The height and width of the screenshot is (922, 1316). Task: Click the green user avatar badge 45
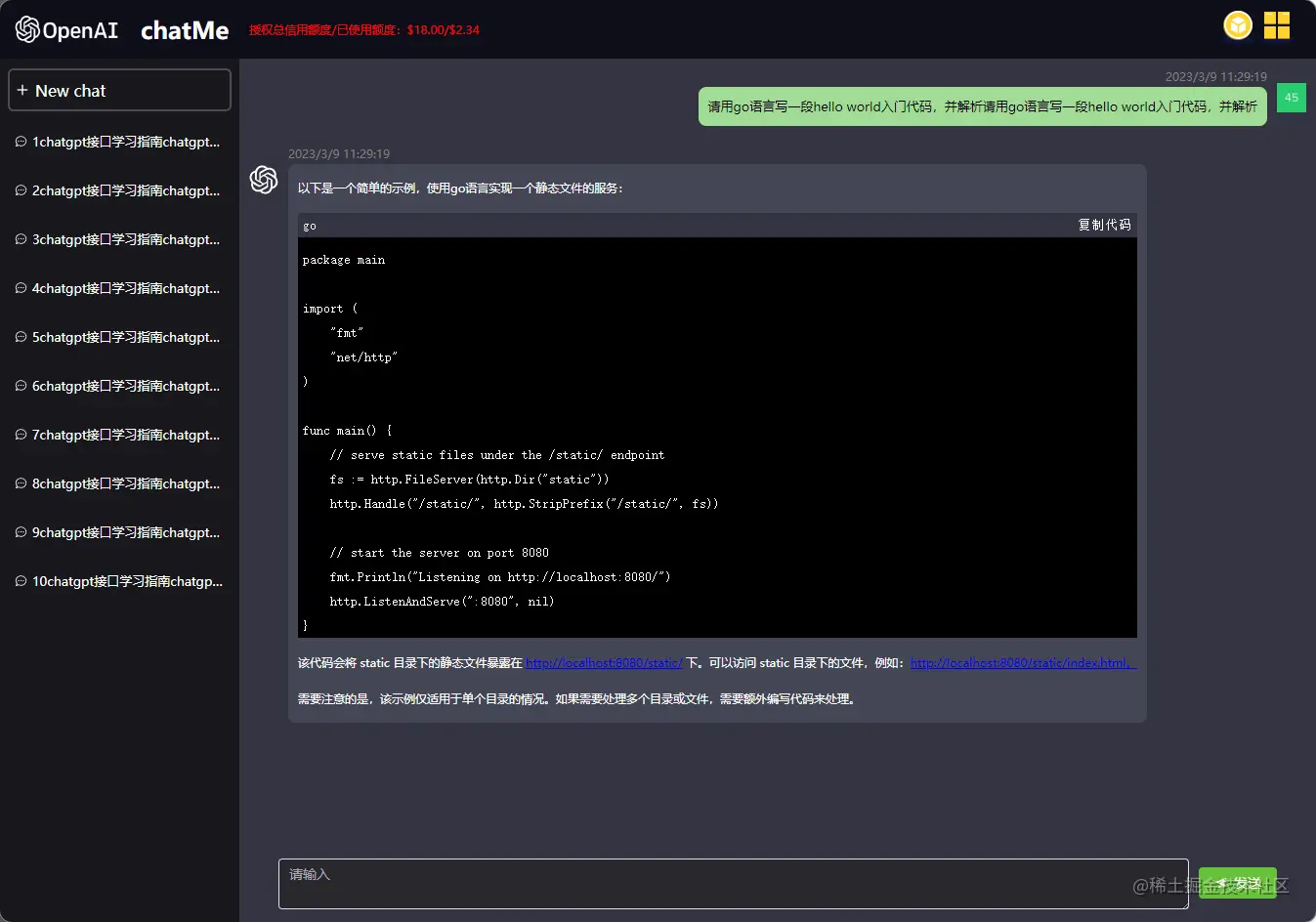click(x=1291, y=98)
